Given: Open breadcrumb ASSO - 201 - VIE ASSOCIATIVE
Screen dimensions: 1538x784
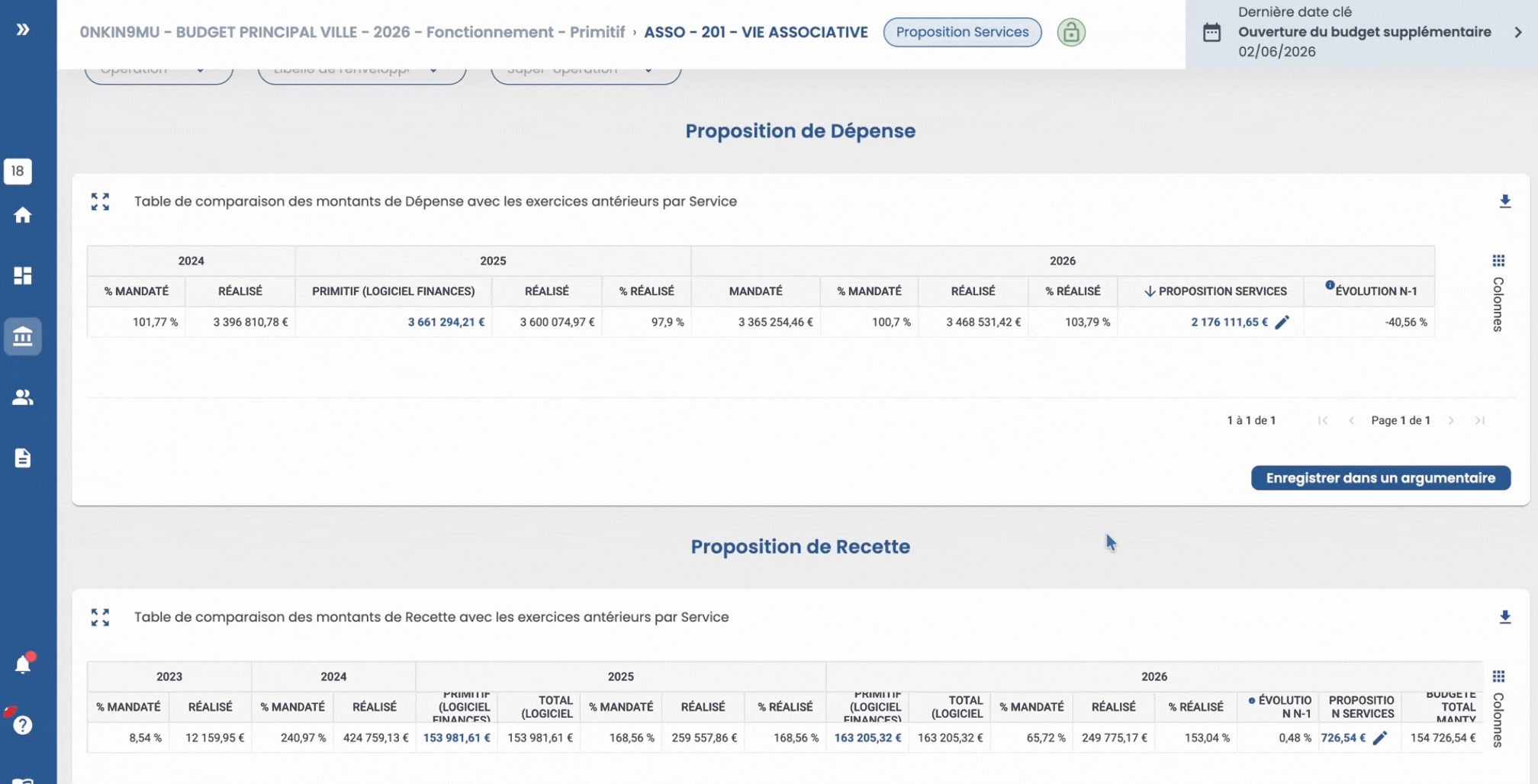Looking at the screenshot, I should [x=756, y=32].
